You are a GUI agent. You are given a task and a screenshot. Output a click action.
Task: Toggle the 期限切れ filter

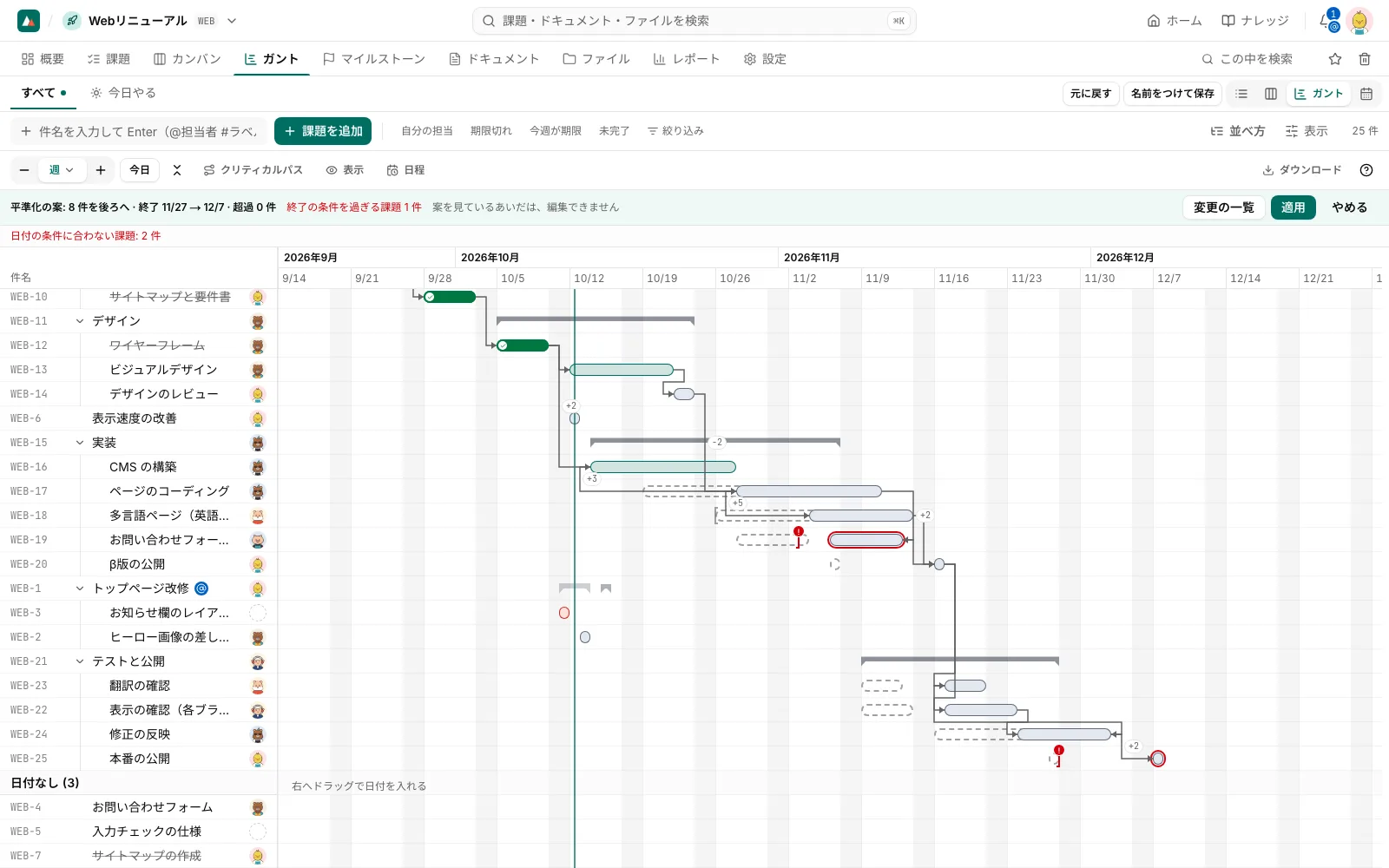(x=491, y=131)
